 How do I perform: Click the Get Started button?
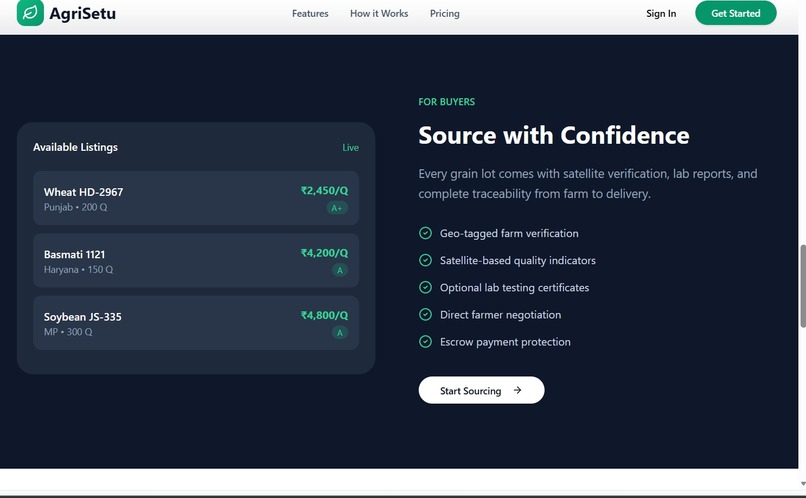pos(736,13)
